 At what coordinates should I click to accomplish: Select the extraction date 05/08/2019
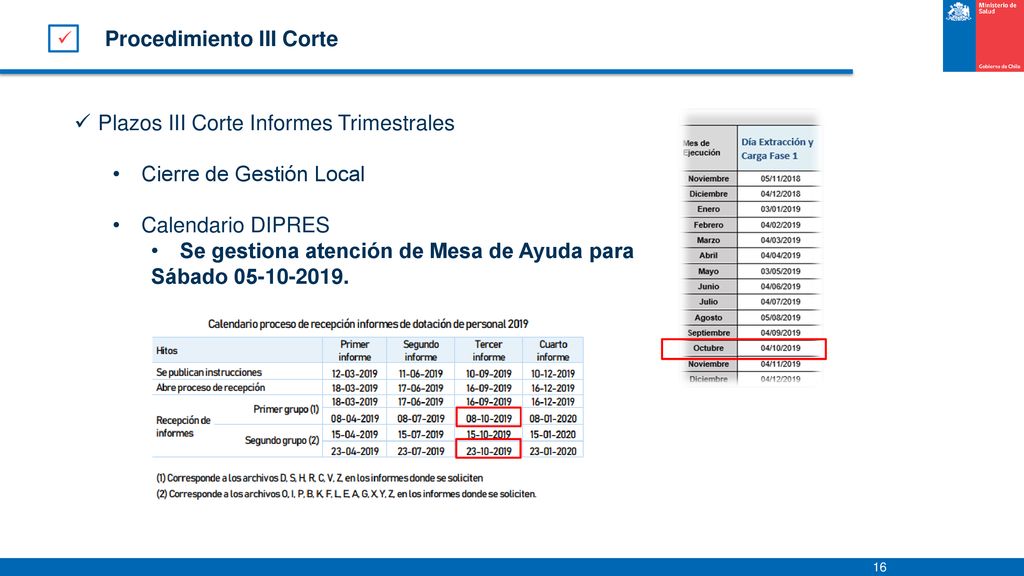pyautogui.click(x=780, y=317)
